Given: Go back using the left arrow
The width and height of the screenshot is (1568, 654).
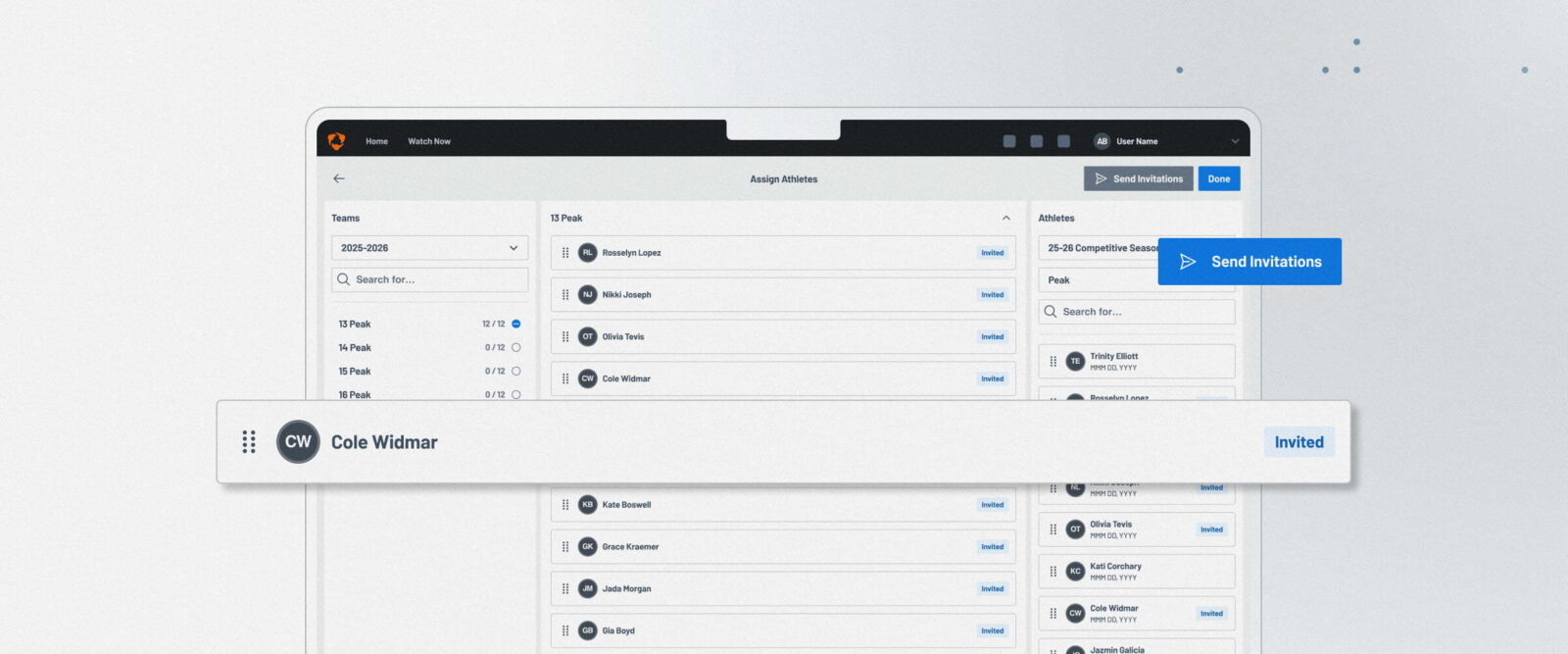Looking at the screenshot, I should [339, 178].
